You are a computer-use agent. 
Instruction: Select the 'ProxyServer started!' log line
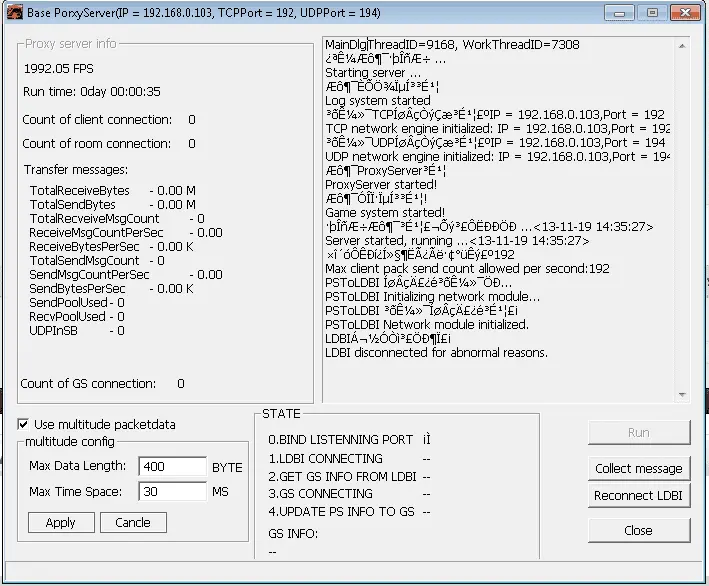[x=381, y=184]
